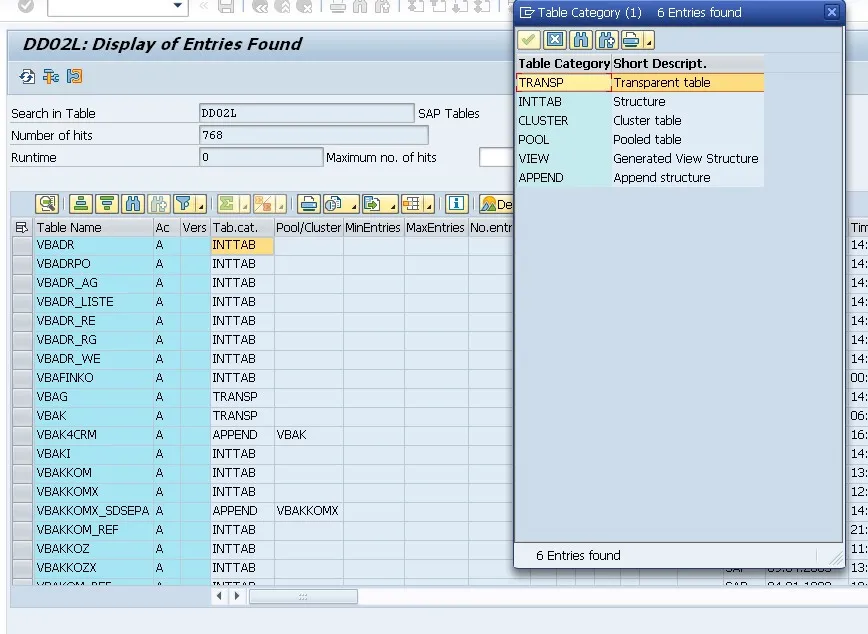Select the CLUSTER entry in the popup
This screenshot has height=634, width=868.
640,121
